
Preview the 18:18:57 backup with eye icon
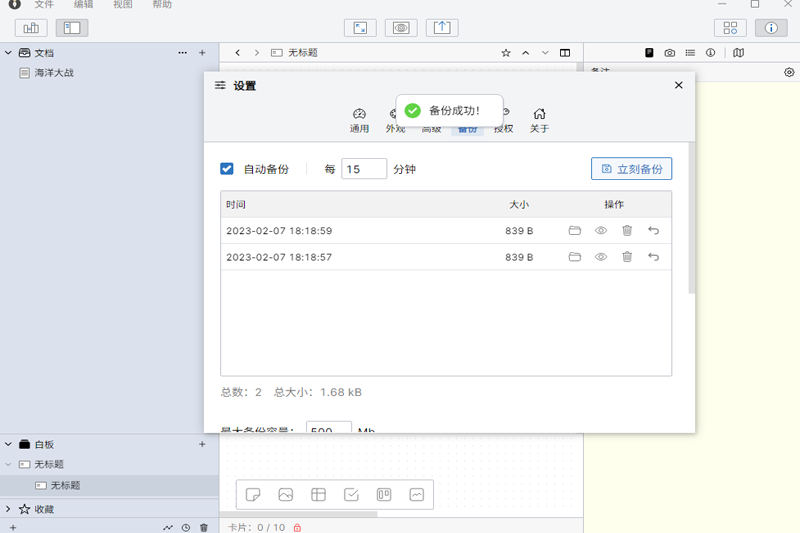click(601, 257)
